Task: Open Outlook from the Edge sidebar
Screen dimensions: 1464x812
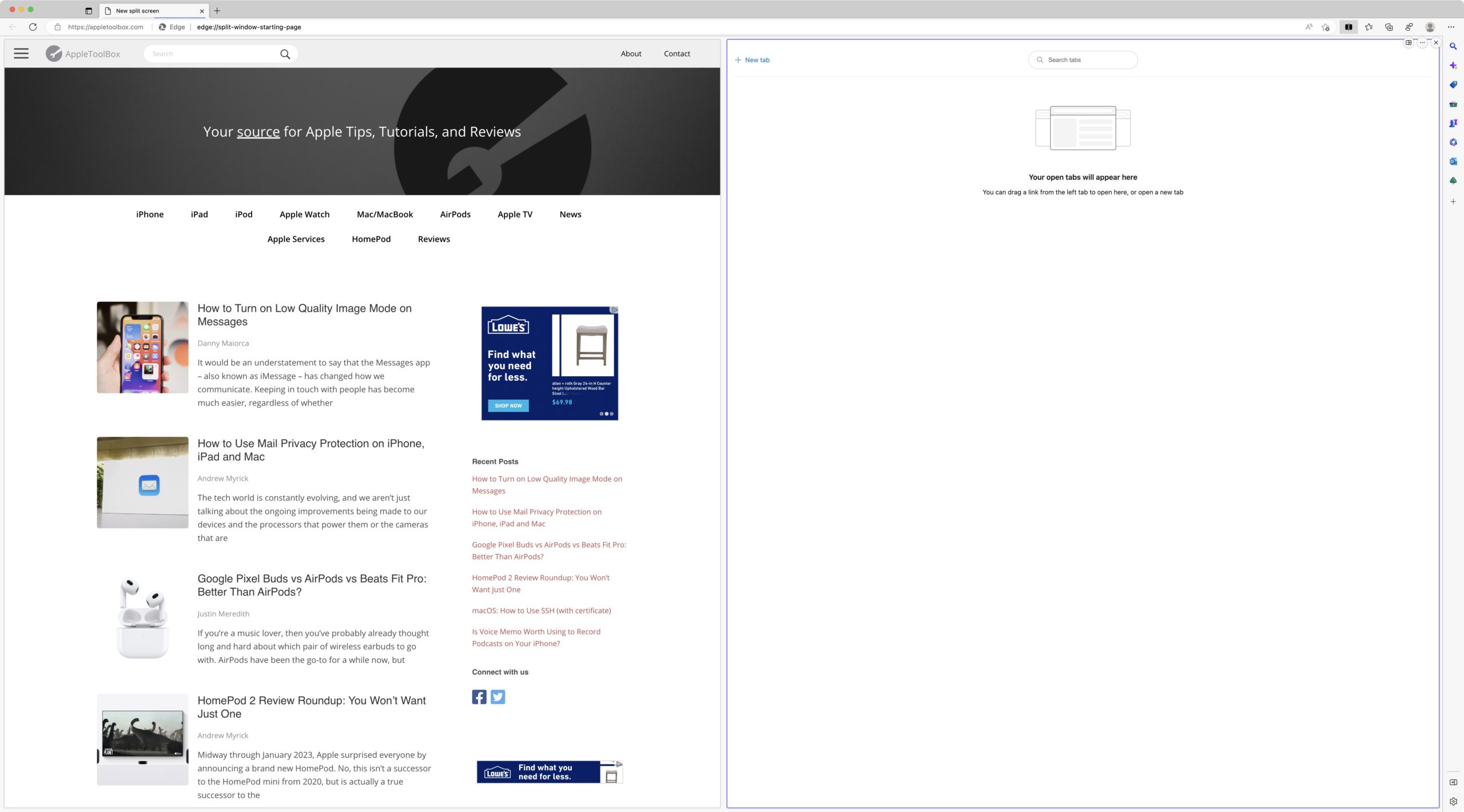Action: 1453,161
